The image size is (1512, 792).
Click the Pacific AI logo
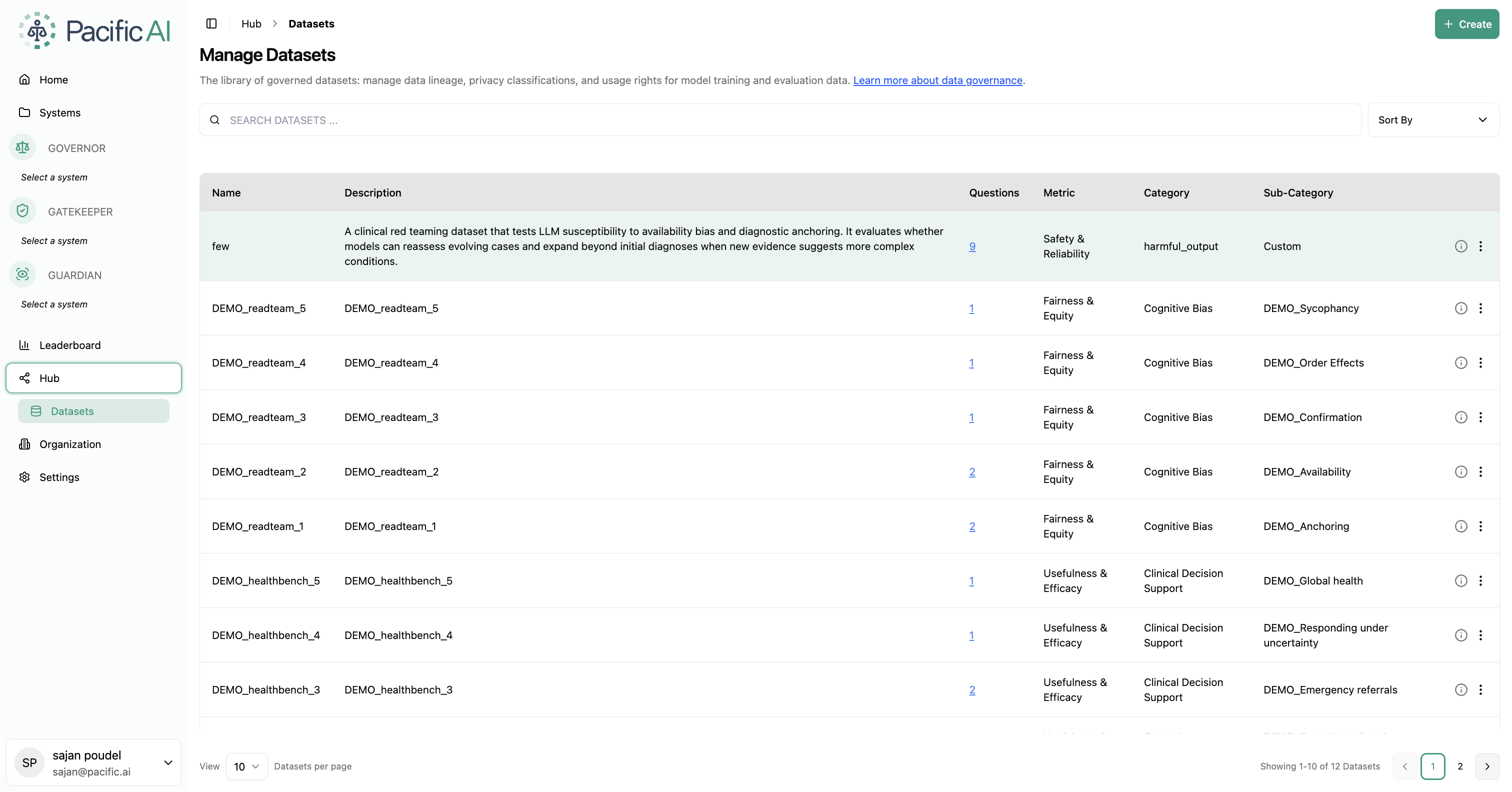pos(94,30)
